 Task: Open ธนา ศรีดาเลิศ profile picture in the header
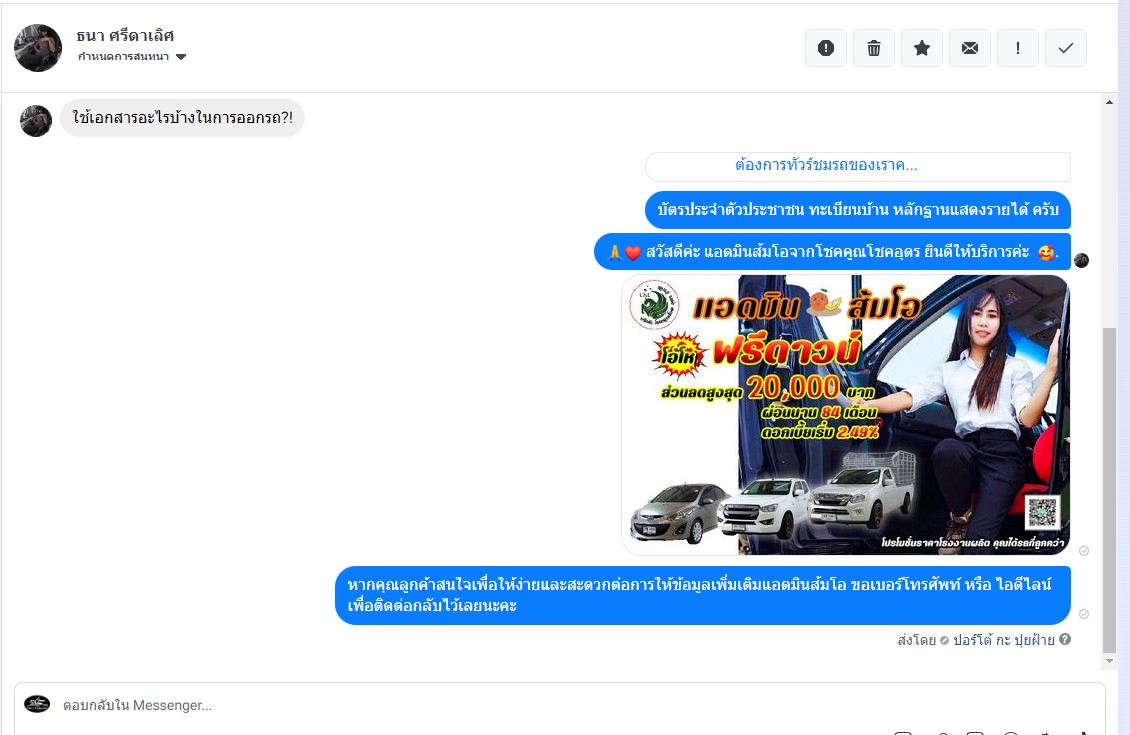[x=38, y=48]
